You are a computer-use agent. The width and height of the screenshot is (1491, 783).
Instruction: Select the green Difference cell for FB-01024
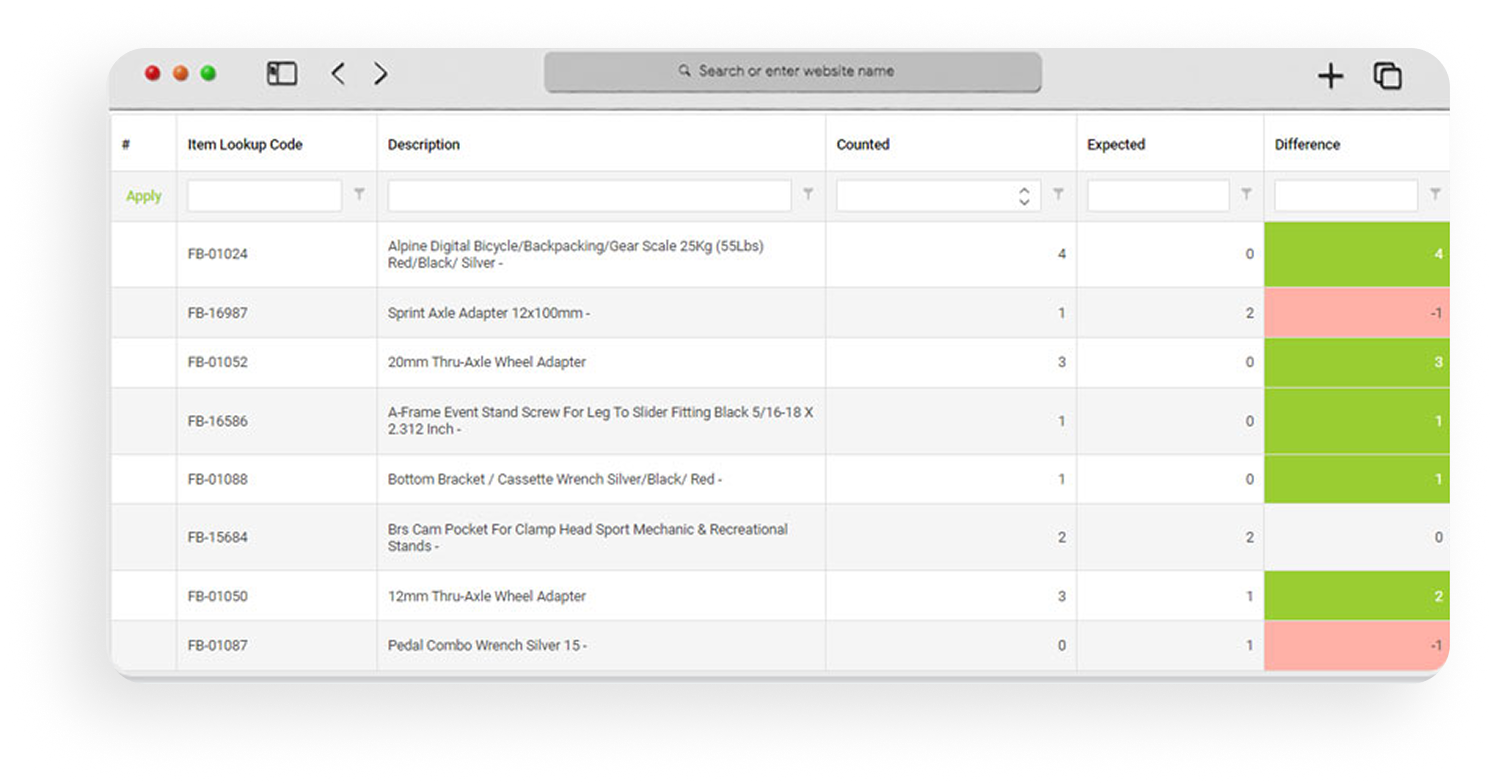coord(1356,254)
